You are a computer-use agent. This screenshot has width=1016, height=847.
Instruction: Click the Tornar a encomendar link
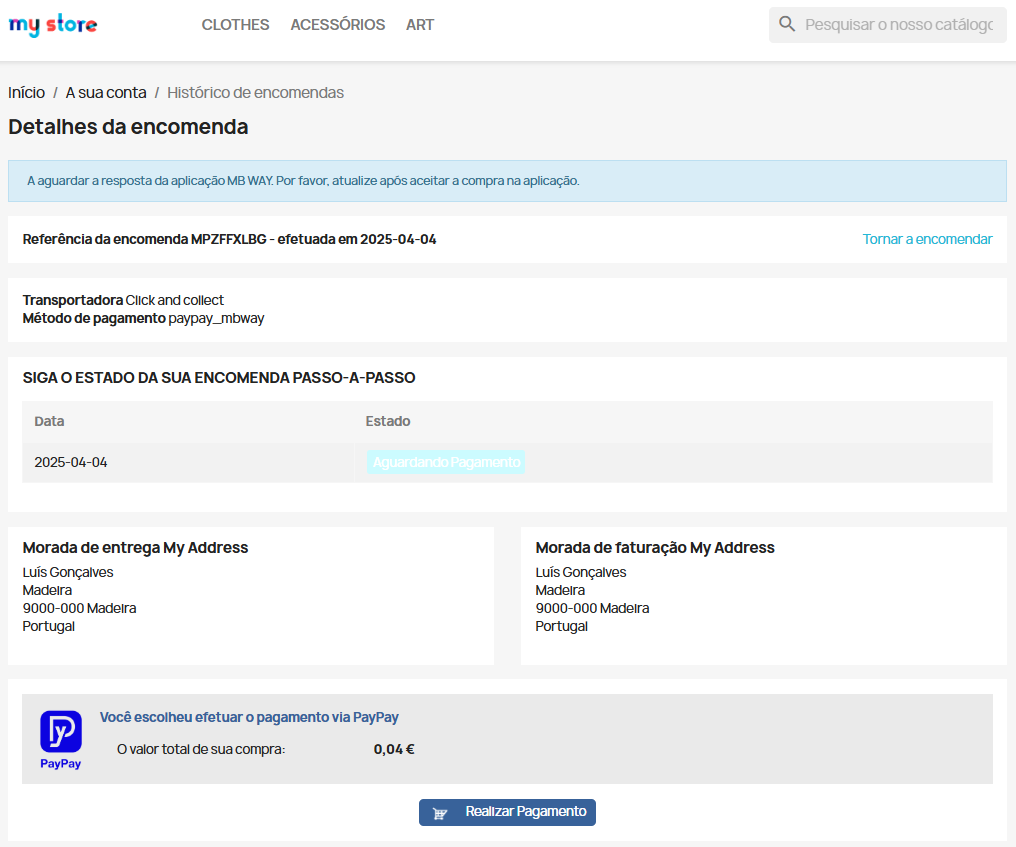tap(927, 239)
